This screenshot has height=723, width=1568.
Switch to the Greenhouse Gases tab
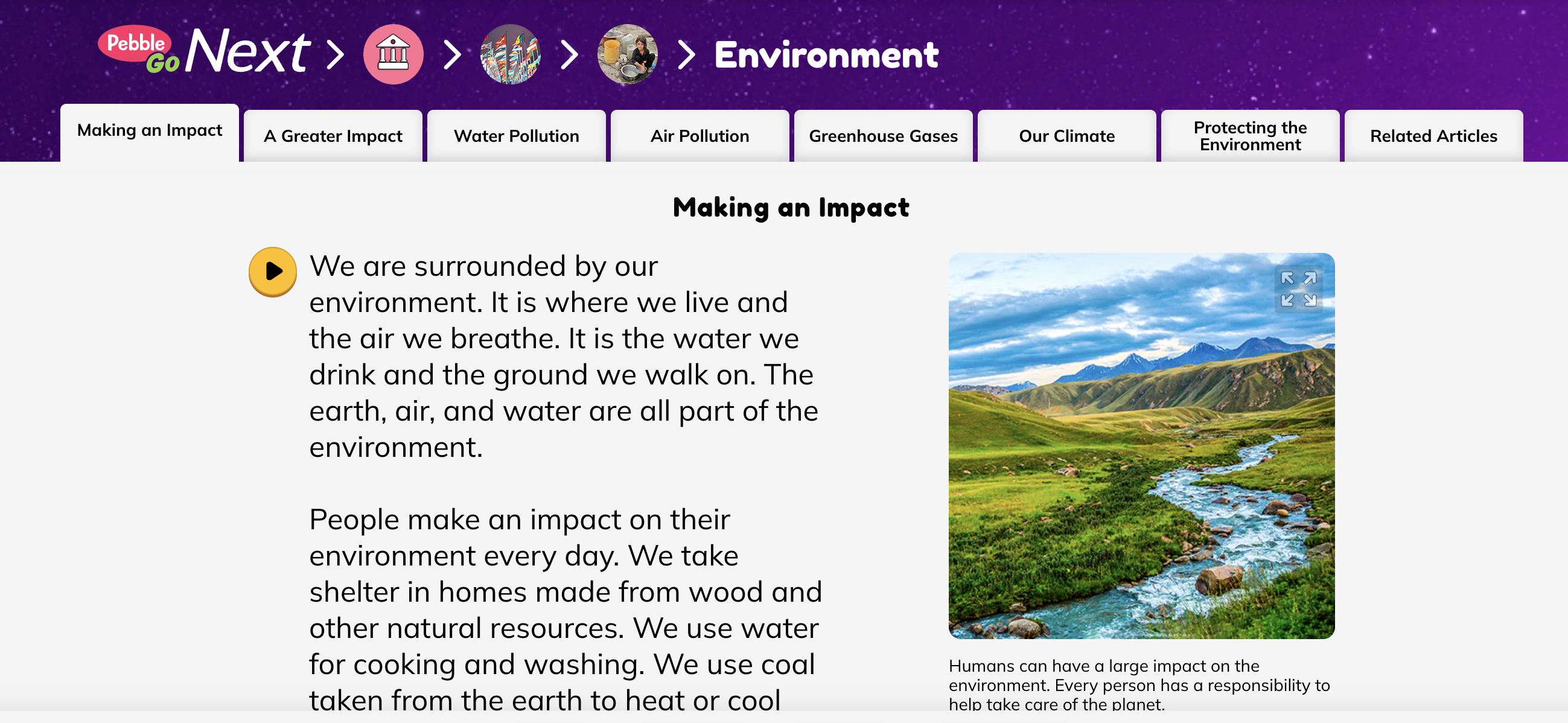click(883, 136)
